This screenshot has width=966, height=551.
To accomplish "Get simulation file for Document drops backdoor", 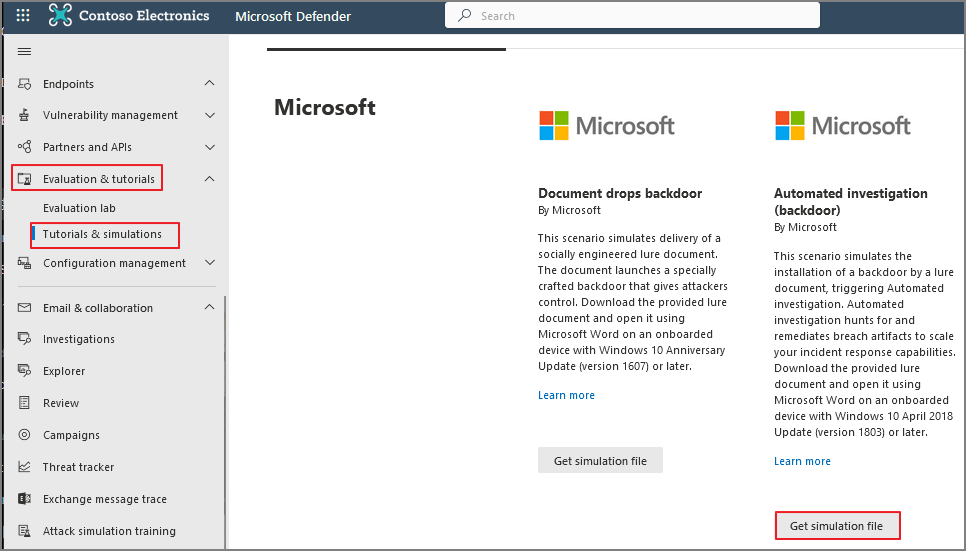I will pyautogui.click(x=600, y=460).
